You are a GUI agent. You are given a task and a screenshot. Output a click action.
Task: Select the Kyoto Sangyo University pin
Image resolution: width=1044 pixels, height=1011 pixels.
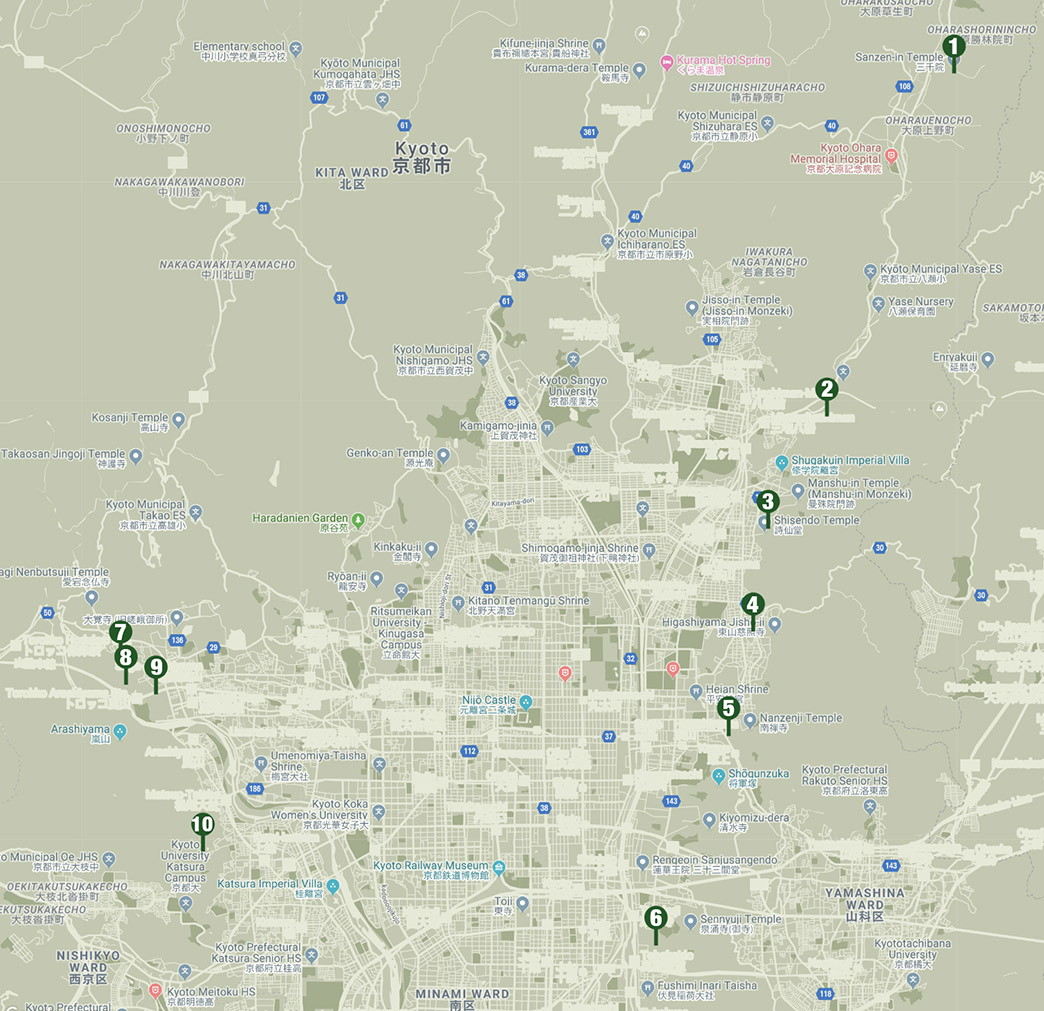(573, 360)
